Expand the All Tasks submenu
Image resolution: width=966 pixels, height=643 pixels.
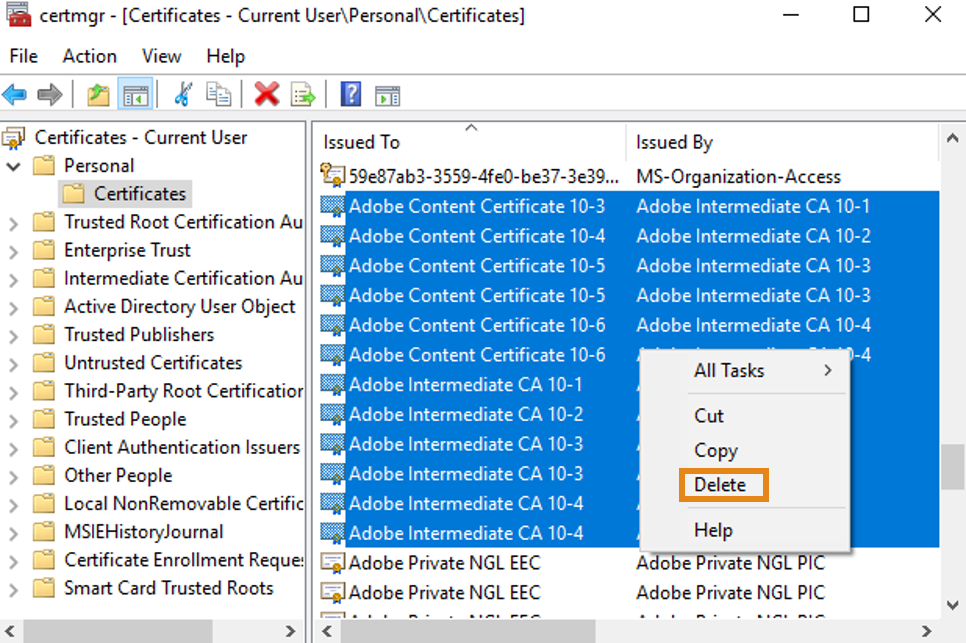(x=744, y=371)
